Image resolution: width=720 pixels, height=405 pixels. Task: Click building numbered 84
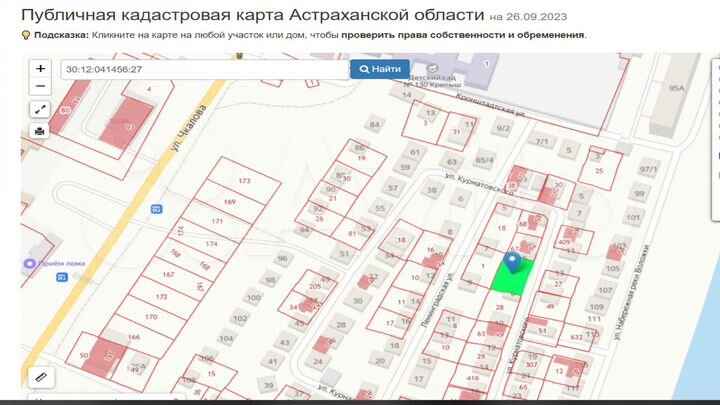click(x=375, y=124)
